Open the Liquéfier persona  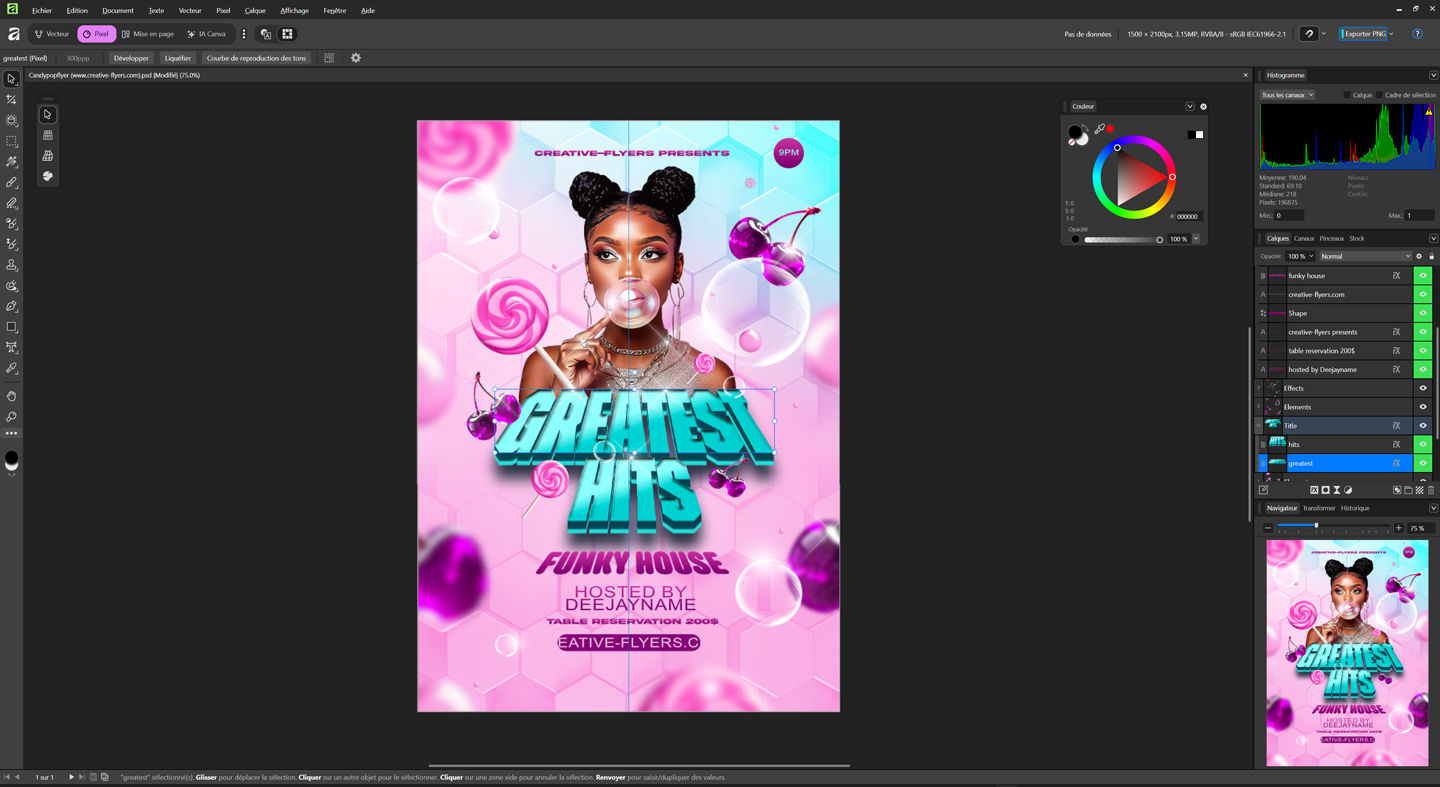177,58
